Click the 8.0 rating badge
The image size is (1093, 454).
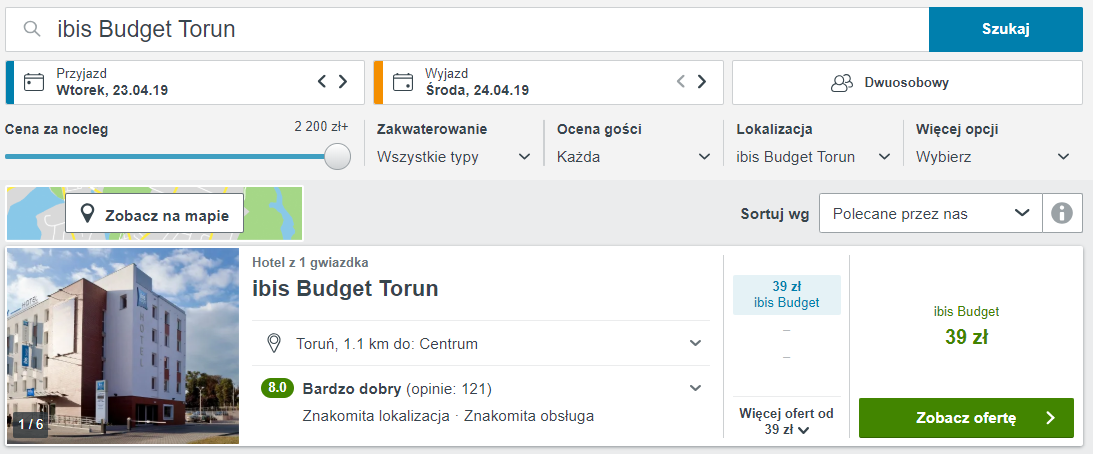coord(277,388)
